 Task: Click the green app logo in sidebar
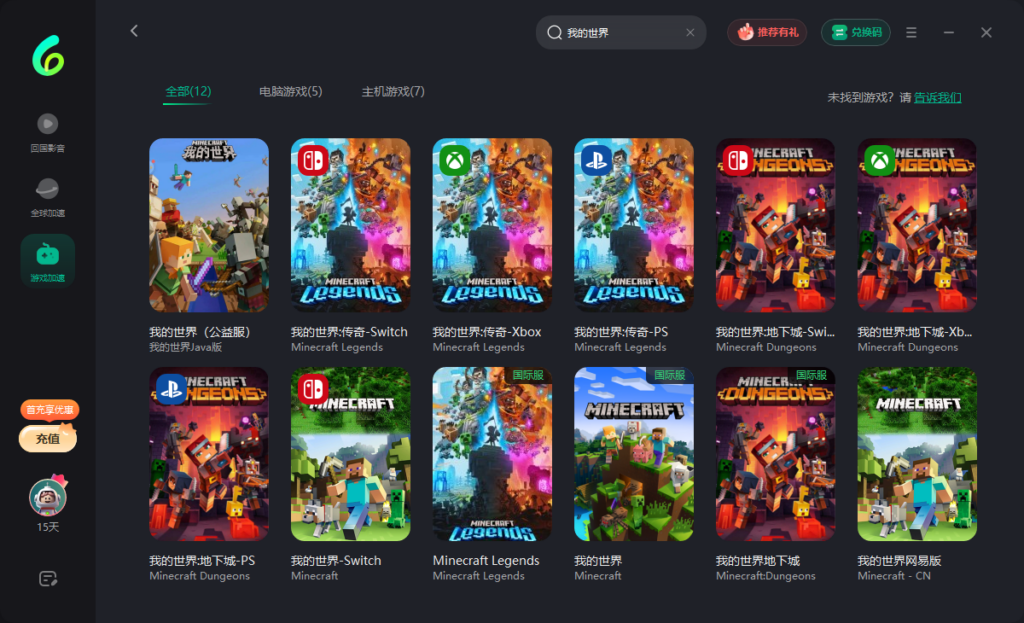click(x=48, y=56)
